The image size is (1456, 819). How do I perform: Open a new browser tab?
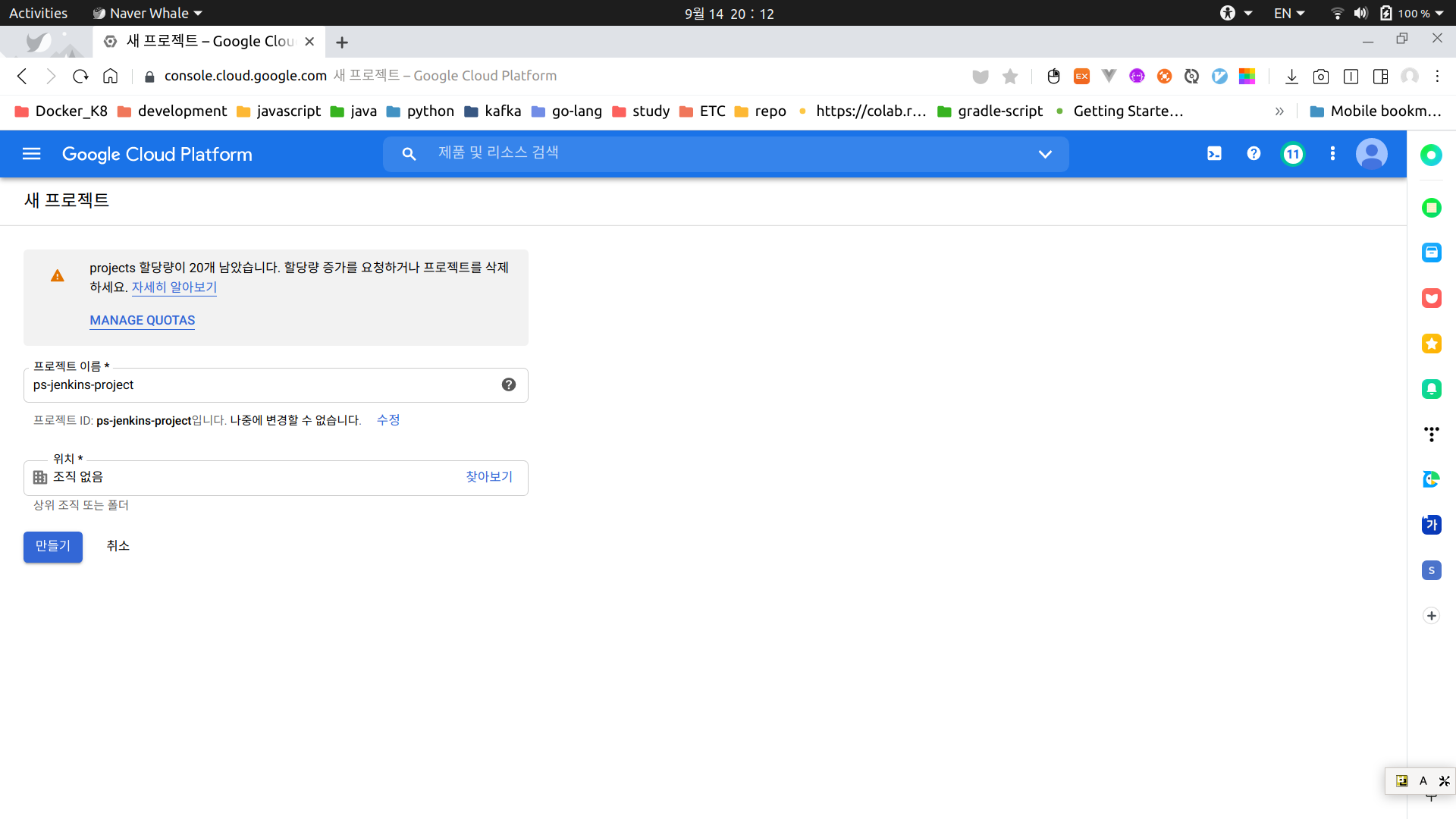pyautogui.click(x=342, y=42)
